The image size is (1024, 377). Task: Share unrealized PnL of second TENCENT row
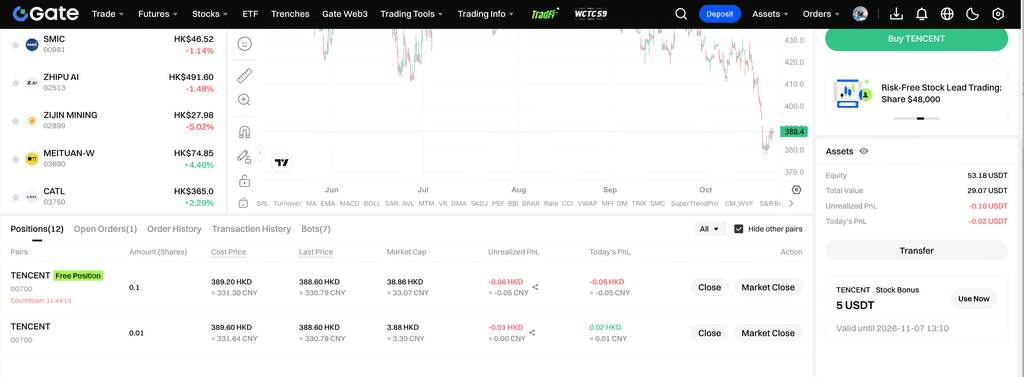pos(532,333)
